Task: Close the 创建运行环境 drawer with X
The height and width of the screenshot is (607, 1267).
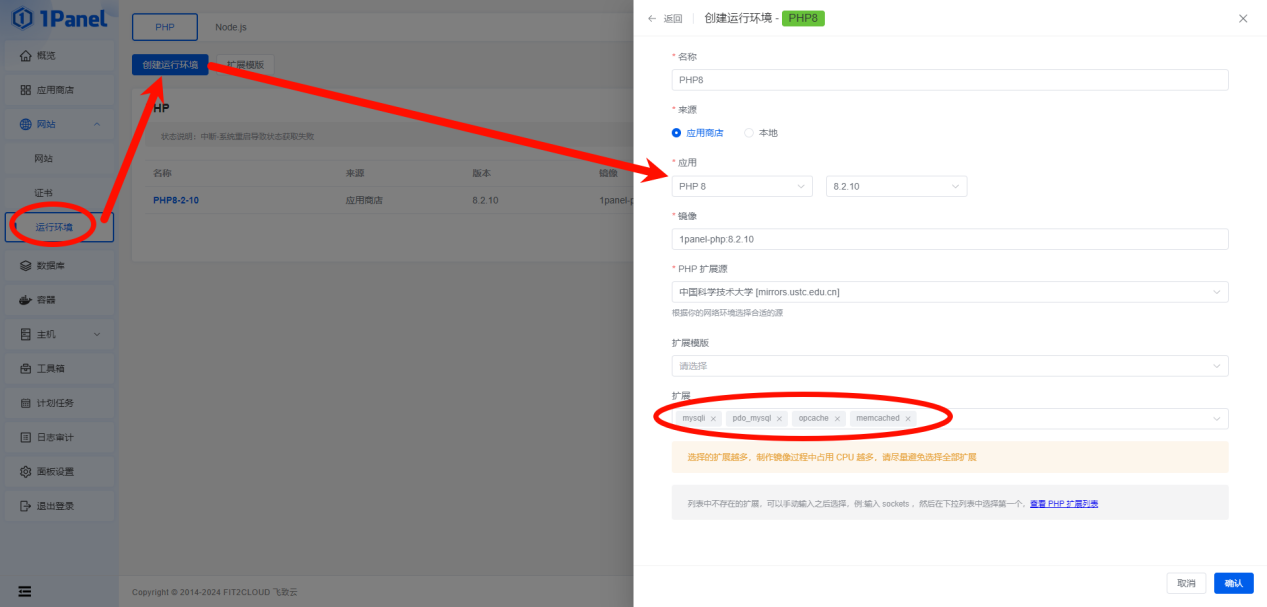Action: [1243, 18]
